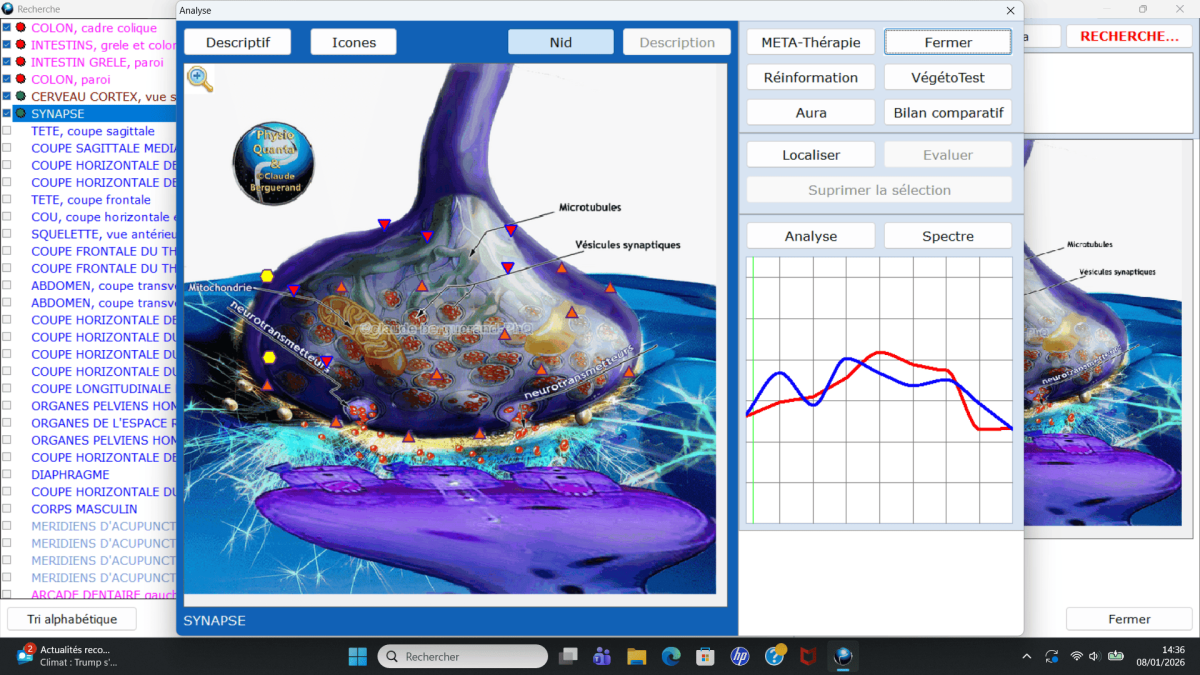Screen dimensions: 1200x675
Task: Click the Windows Start button
Action: (357, 656)
